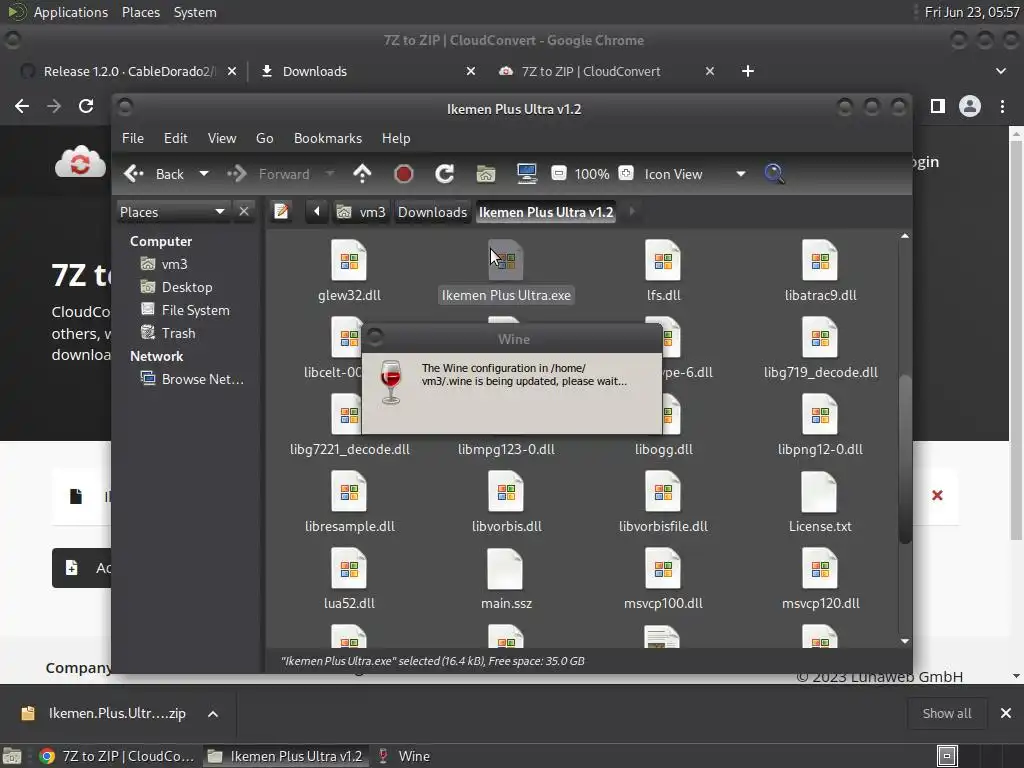Open Chrome three-dot menu

click(1002, 106)
